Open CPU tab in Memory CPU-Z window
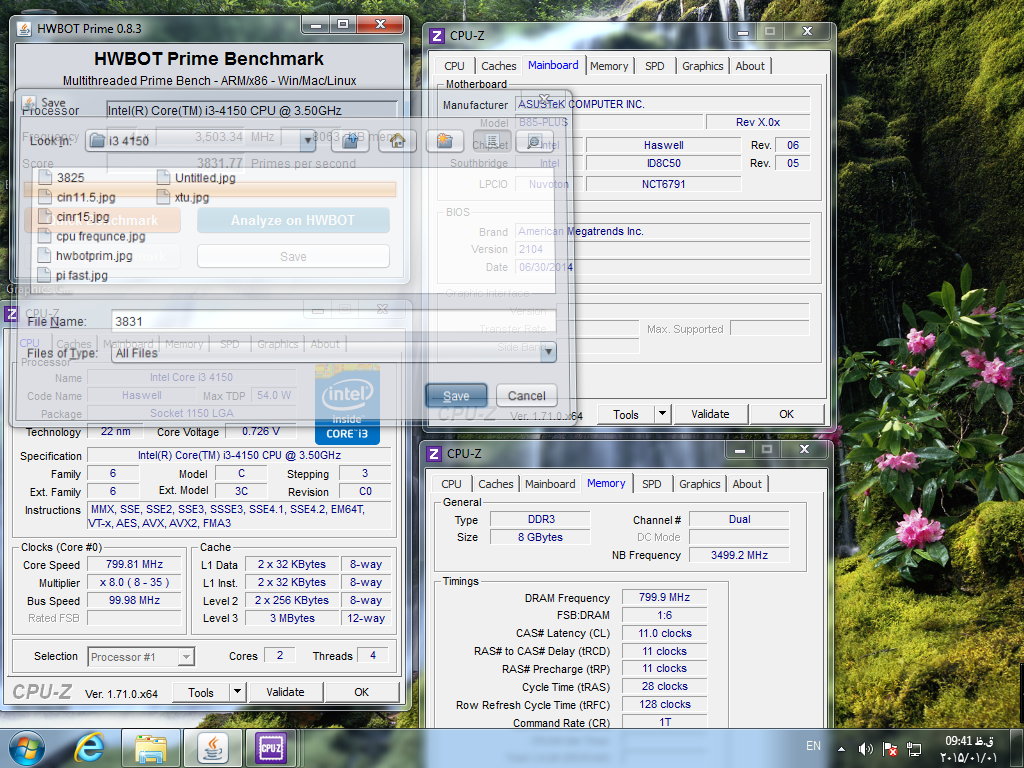 [x=451, y=484]
